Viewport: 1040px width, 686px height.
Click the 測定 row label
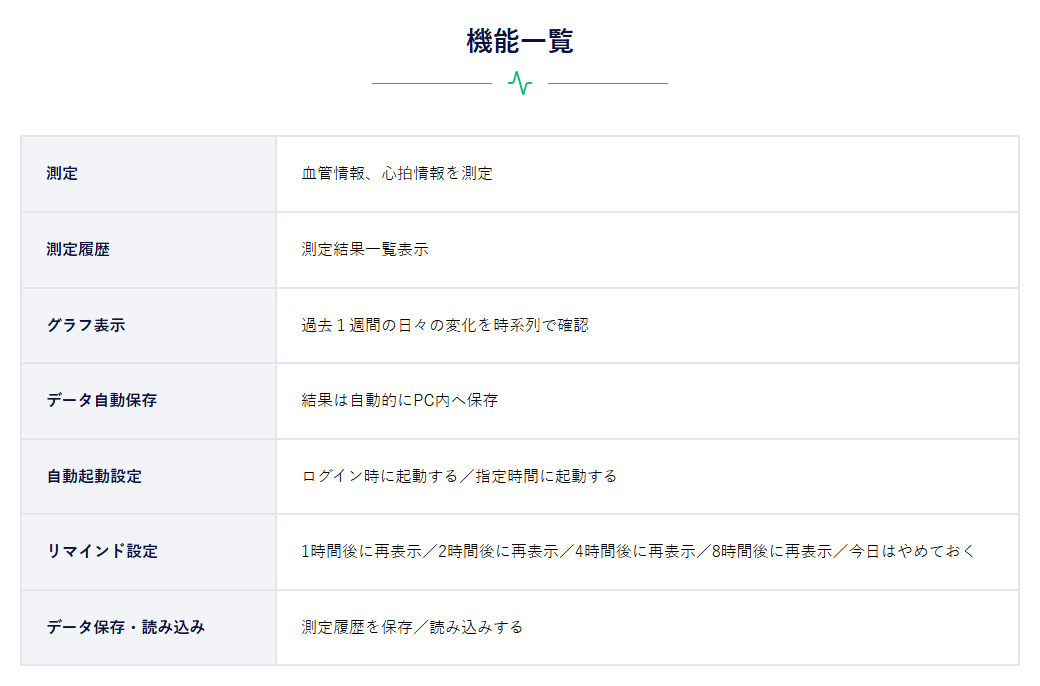click(62, 174)
